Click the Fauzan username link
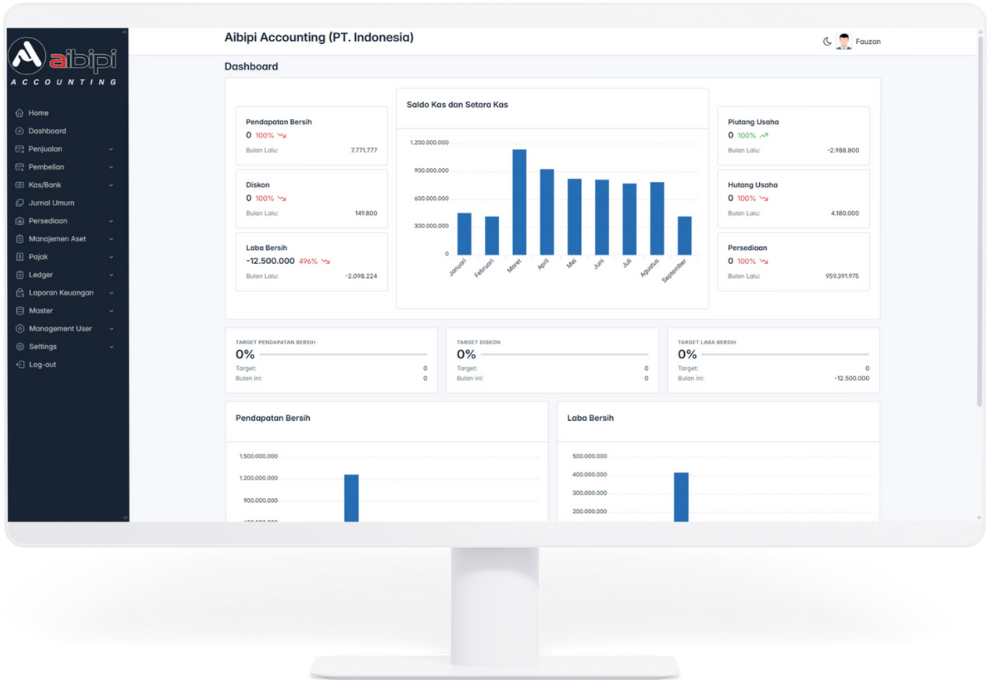 (868, 41)
